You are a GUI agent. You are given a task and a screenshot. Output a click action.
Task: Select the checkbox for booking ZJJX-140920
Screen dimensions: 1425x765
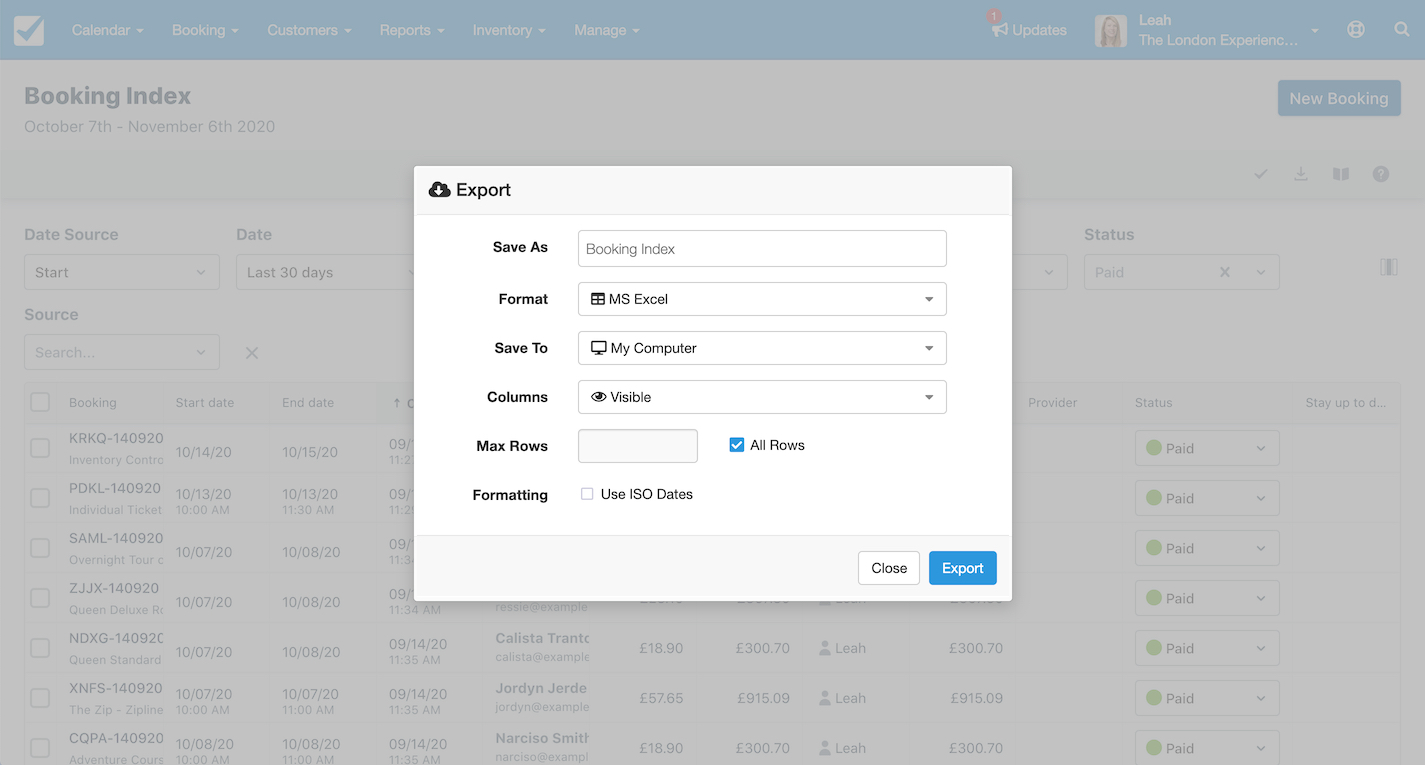(x=40, y=598)
